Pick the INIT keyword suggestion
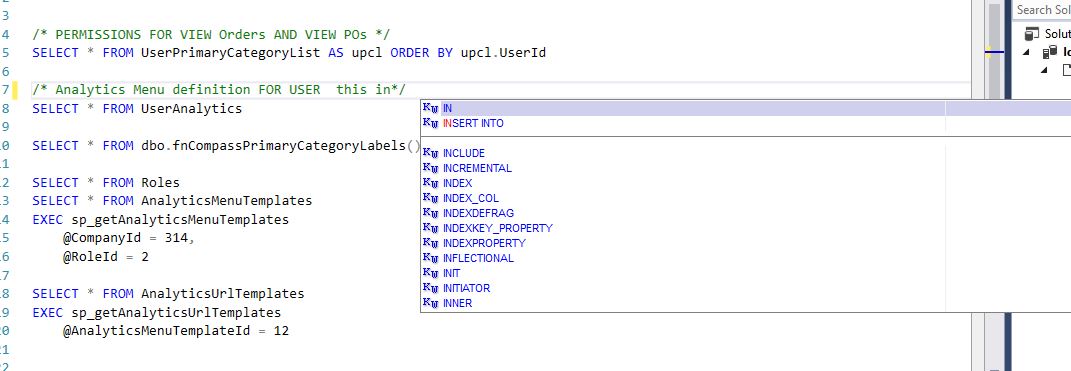 click(451, 273)
